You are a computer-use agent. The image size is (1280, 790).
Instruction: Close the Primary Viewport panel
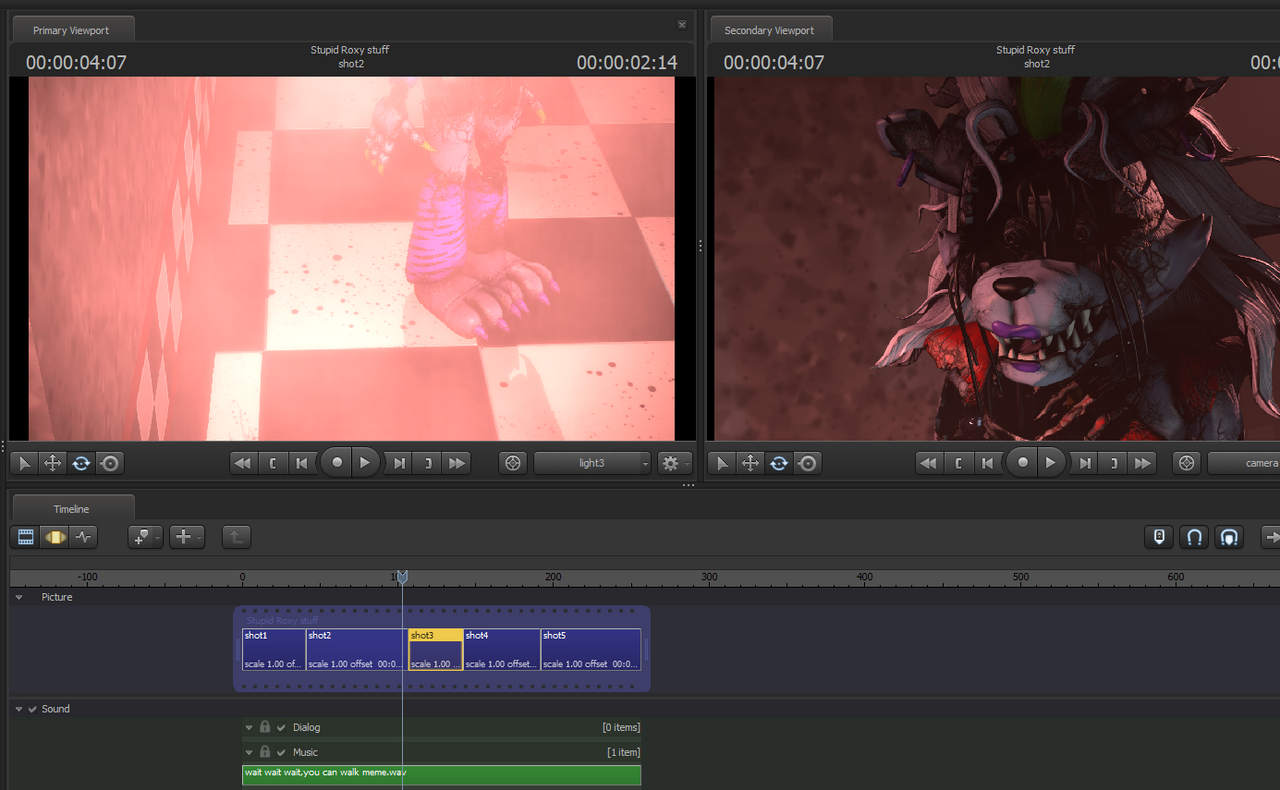point(682,24)
